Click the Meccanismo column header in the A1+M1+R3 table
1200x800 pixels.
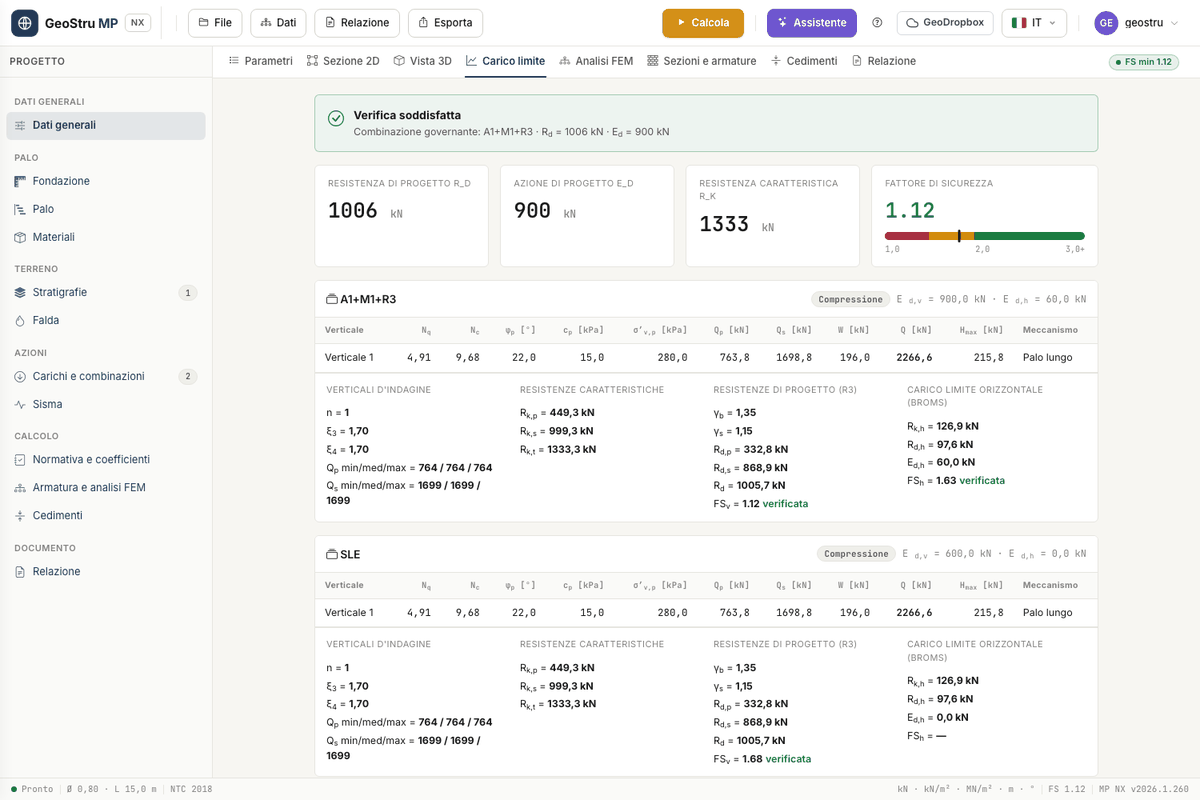pyautogui.click(x=1050, y=330)
